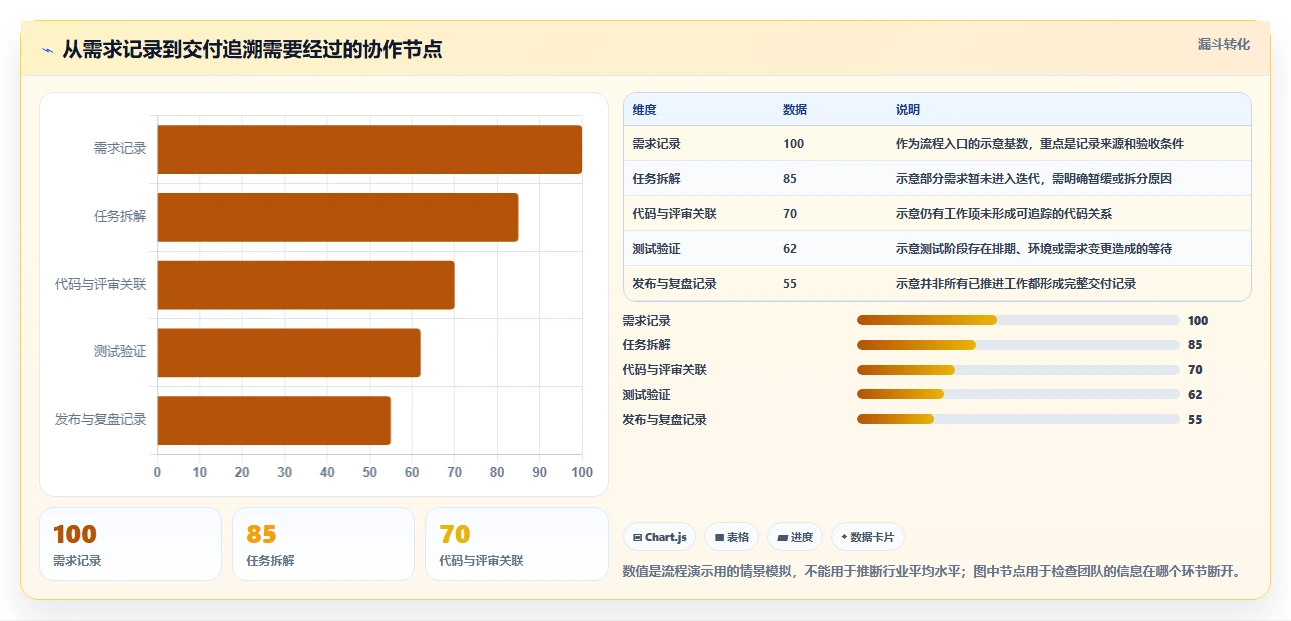This screenshot has width=1291, height=621.
Task: Click the 任务拆解 progress bar showing 85
Action: pyautogui.click(x=1018, y=345)
